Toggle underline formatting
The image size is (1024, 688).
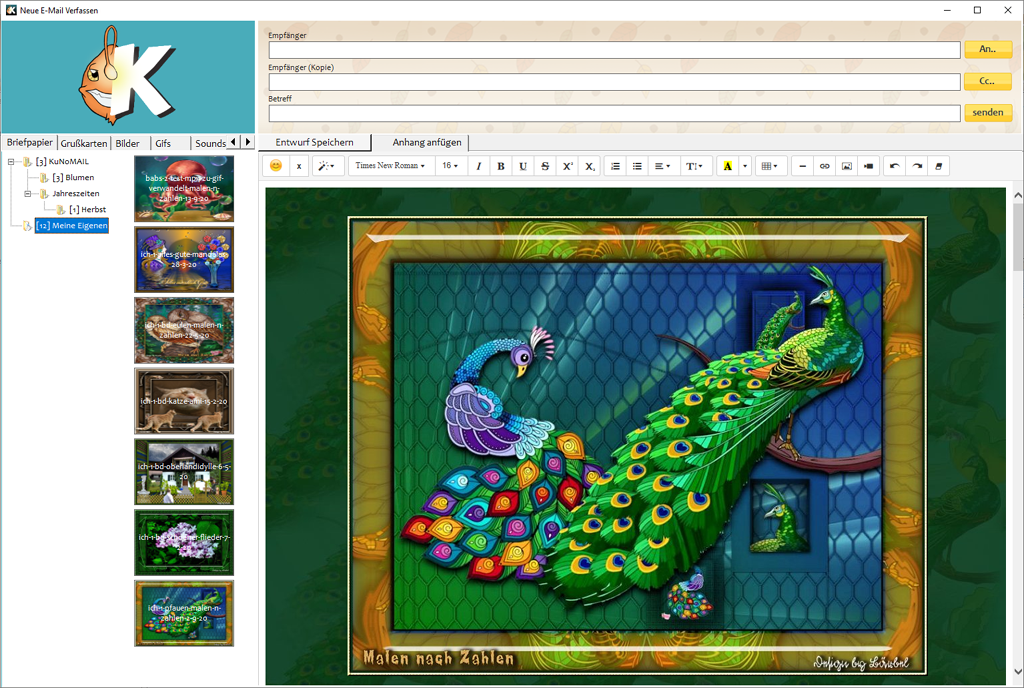(x=523, y=166)
